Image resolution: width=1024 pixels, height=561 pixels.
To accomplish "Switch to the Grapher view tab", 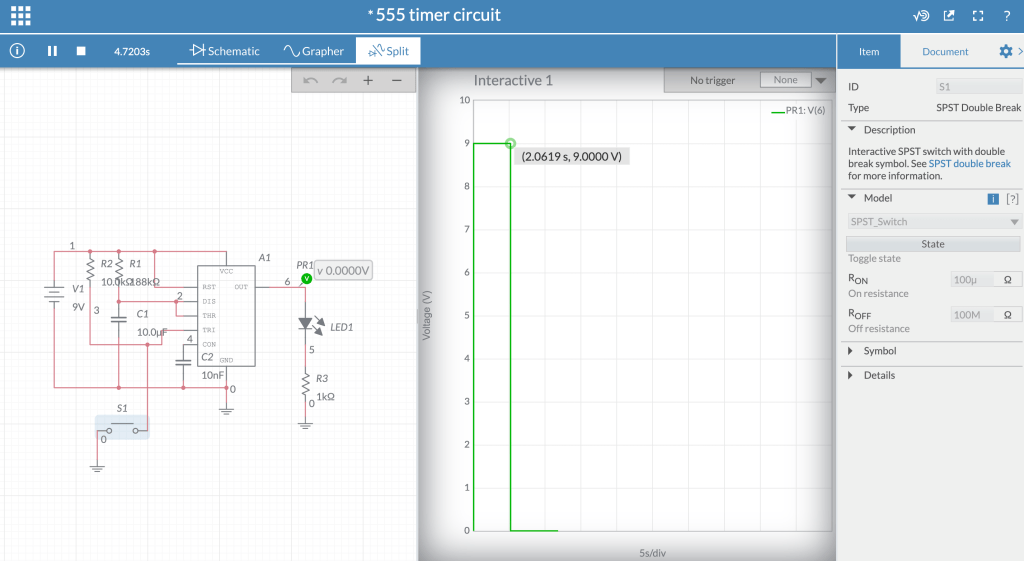I will (x=313, y=51).
